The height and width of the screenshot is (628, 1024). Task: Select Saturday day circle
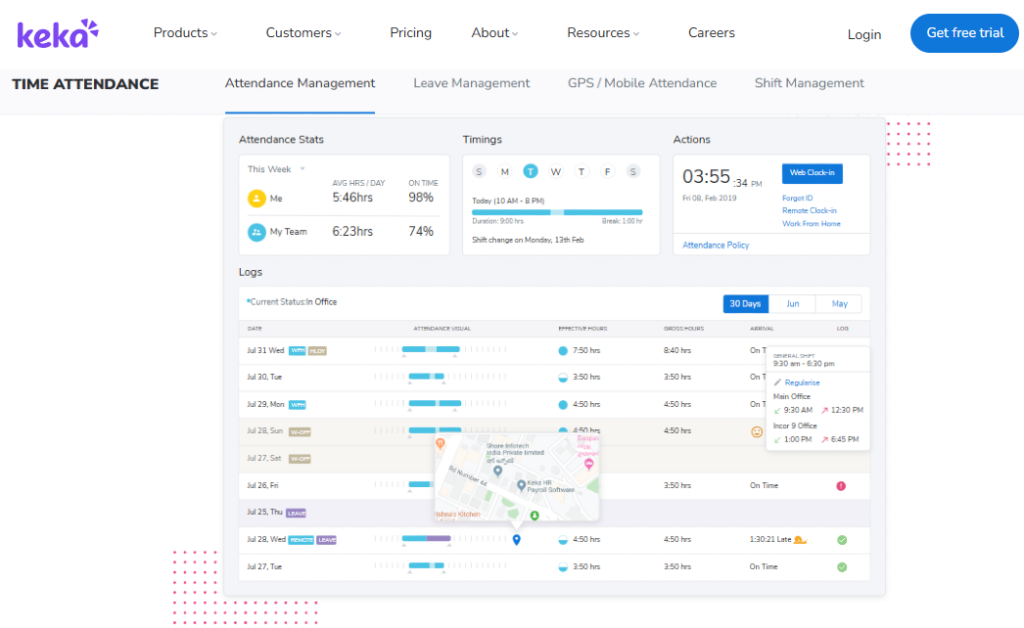[633, 172]
